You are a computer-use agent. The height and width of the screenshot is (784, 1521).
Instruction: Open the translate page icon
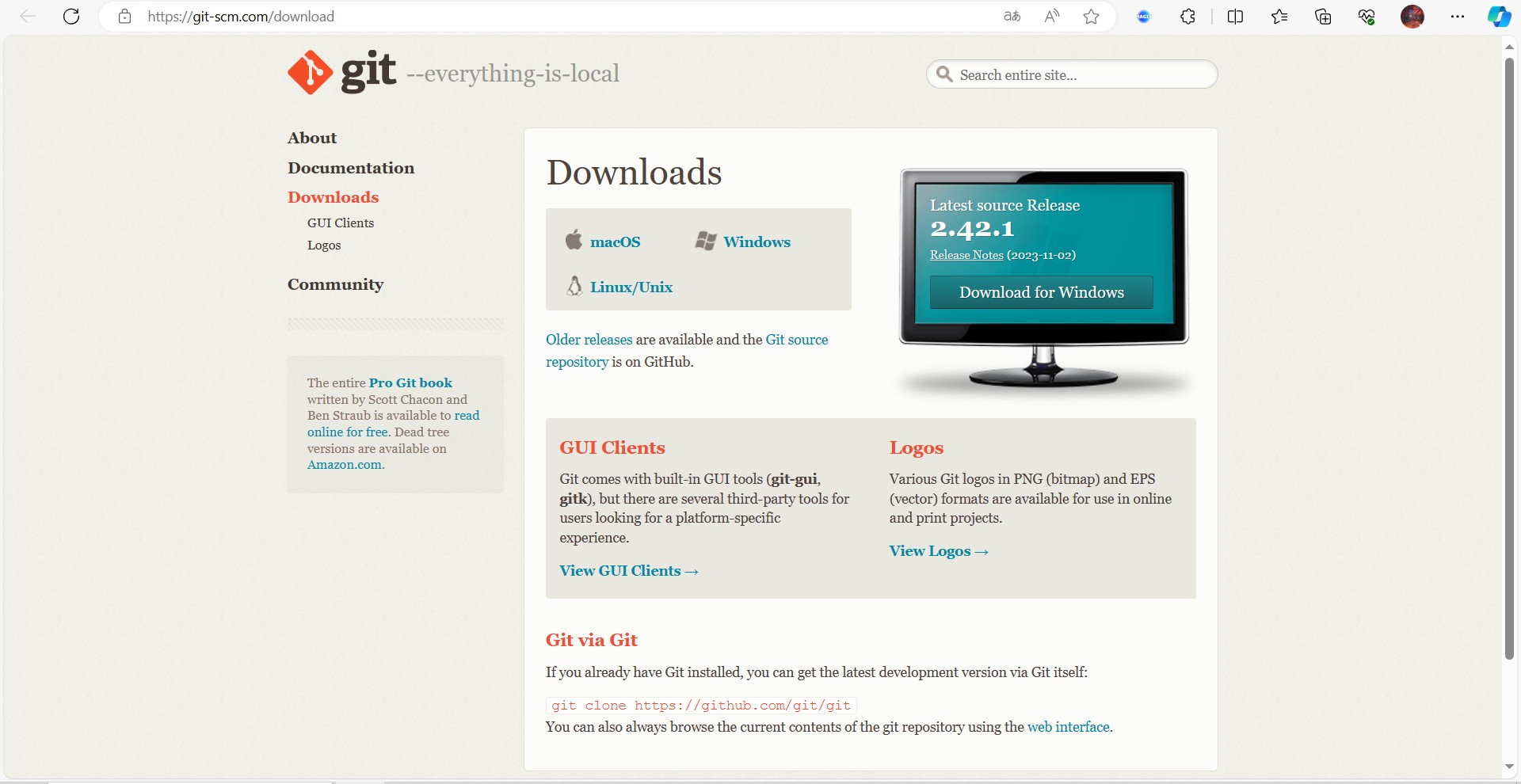1012,17
